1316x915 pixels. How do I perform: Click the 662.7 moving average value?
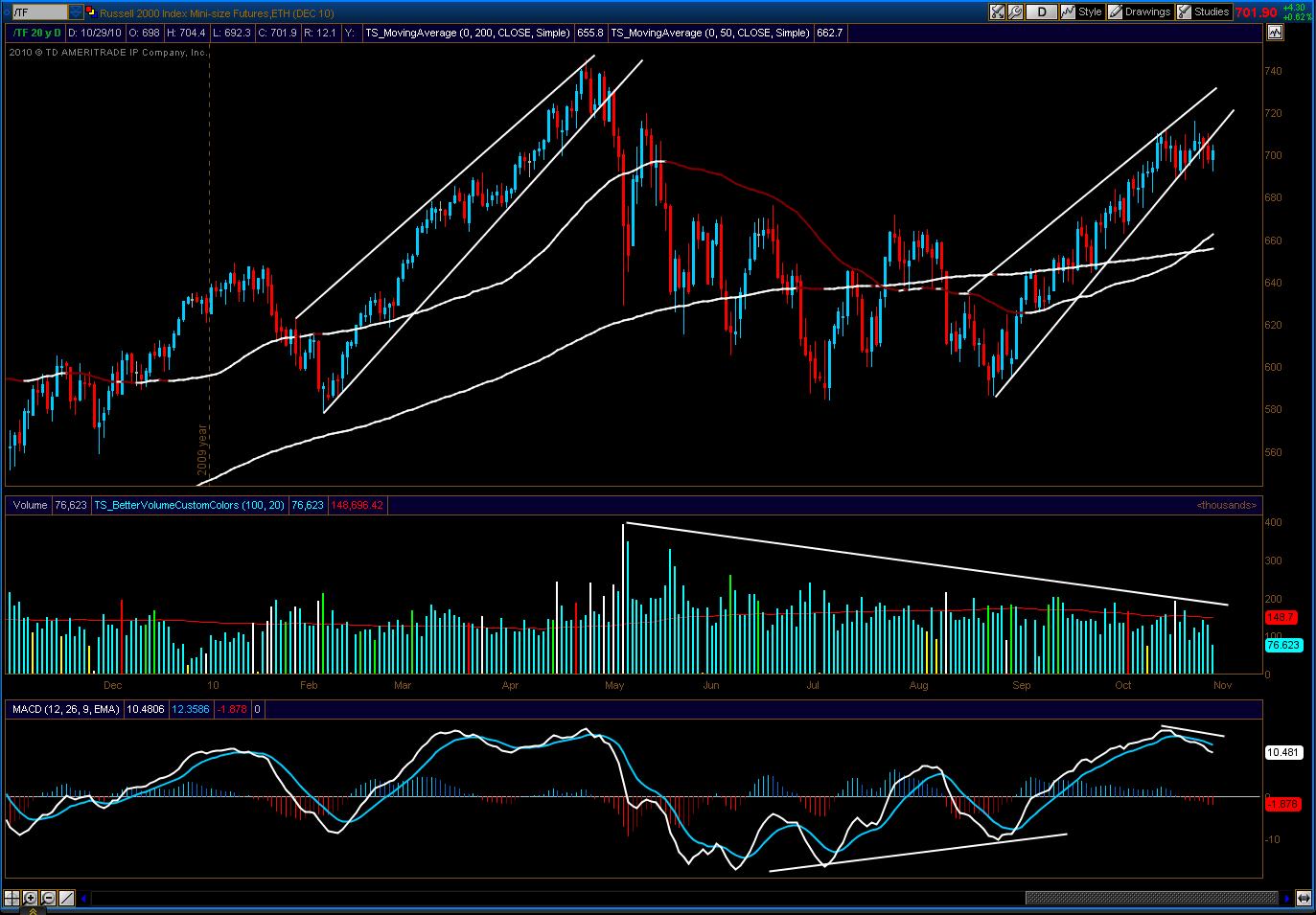pyautogui.click(x=829, y=33)
